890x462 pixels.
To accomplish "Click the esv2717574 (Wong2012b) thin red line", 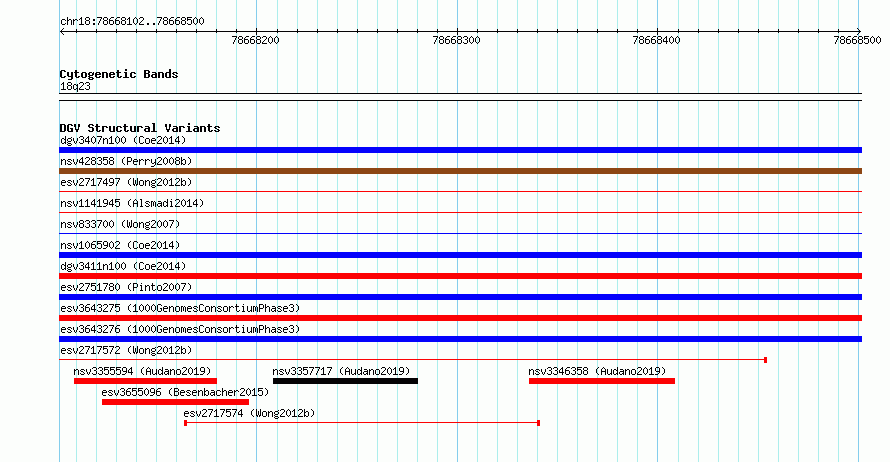I will point(362,423).
